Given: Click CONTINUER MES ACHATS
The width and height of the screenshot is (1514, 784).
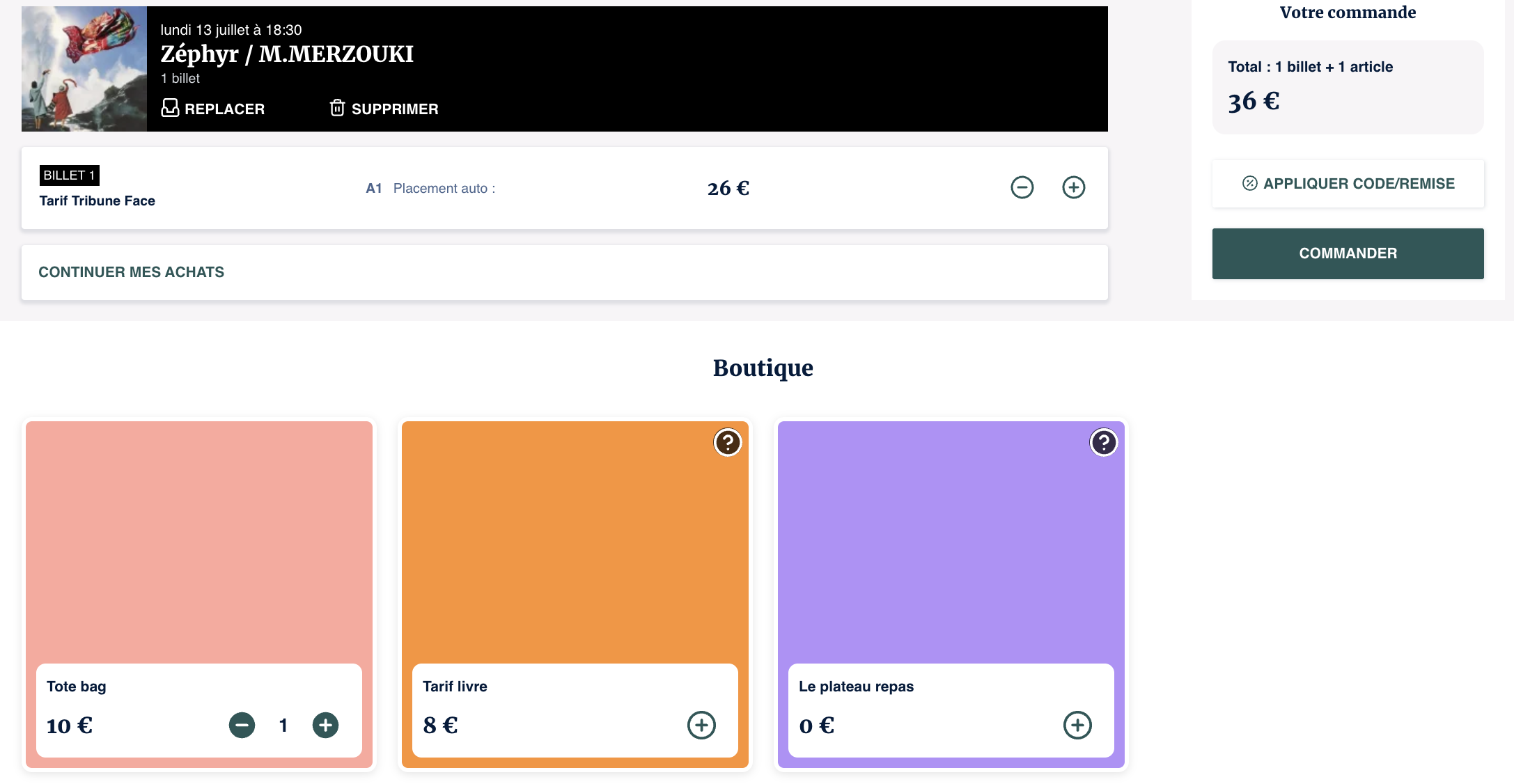Looking at the screenshot, I should click(131, 272).
